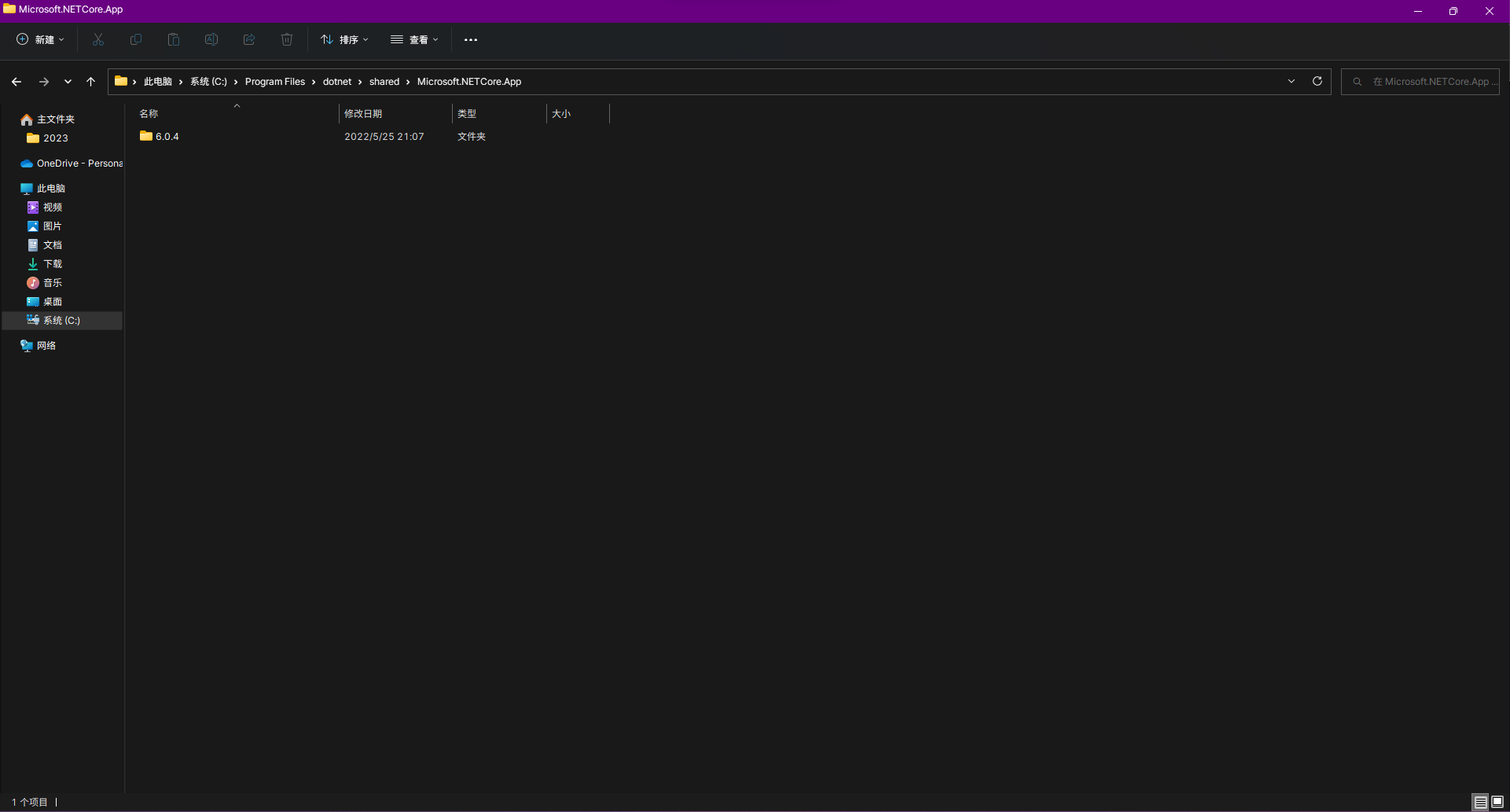Open the 新建 new item menu

[40, 39]
